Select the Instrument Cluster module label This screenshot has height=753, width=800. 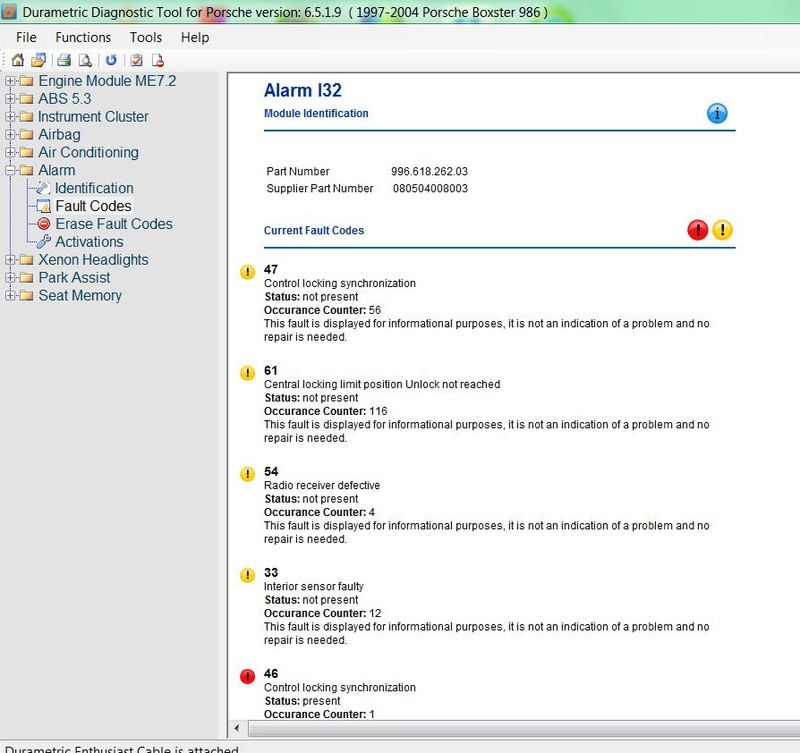pos(93,117)
